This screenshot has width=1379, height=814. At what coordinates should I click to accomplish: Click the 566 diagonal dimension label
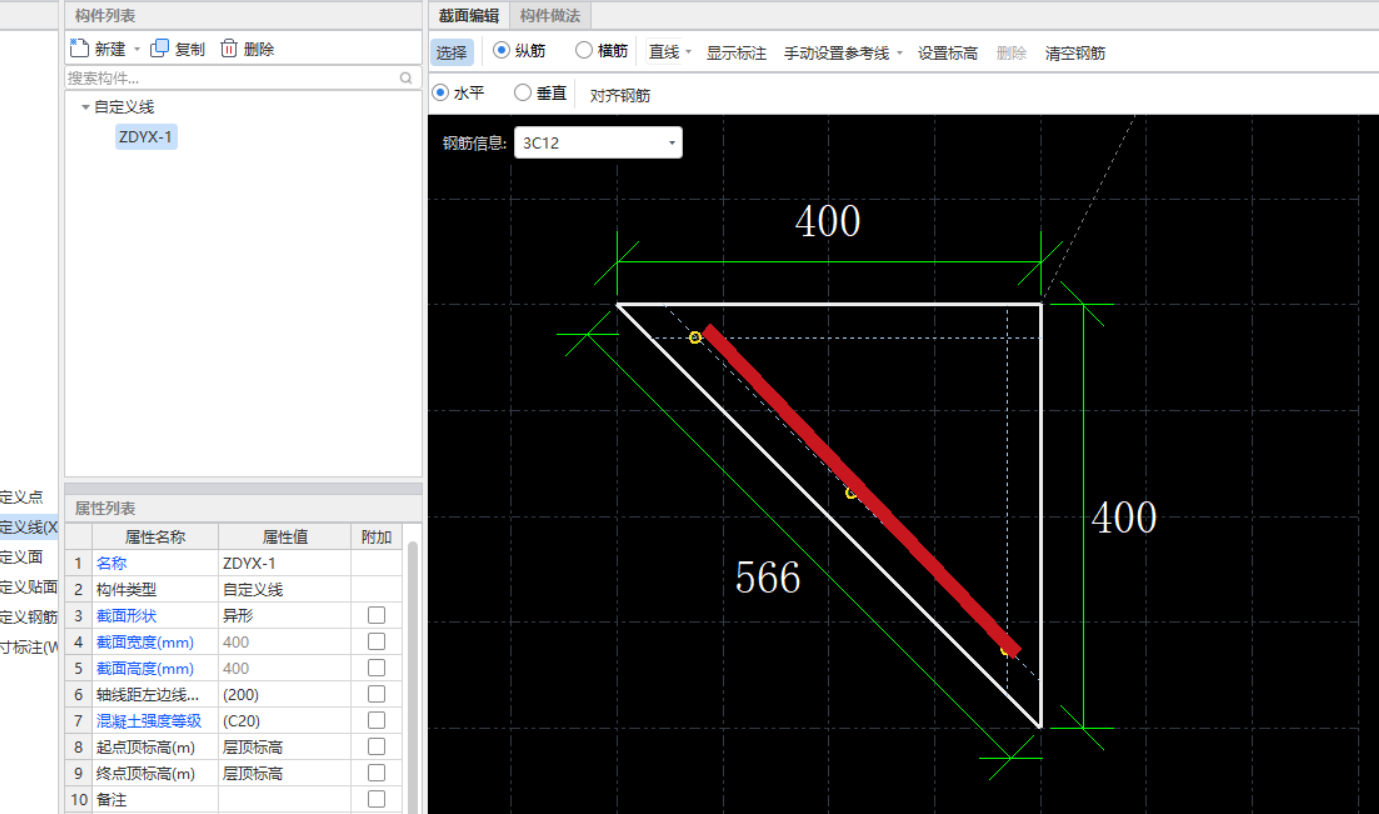(768, 578)
